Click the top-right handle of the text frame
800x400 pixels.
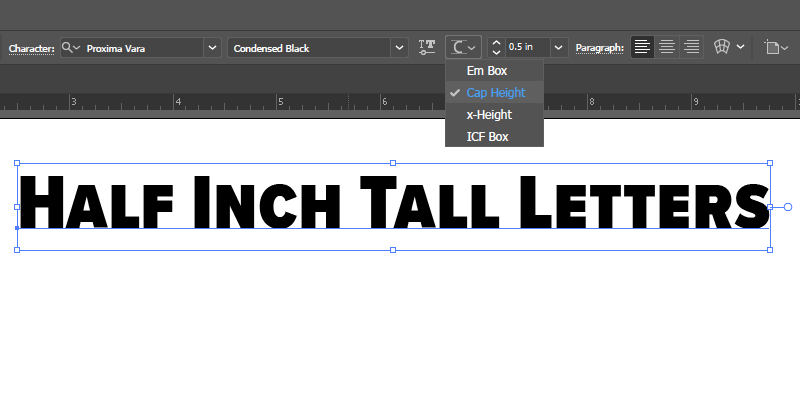pos(770,163)
